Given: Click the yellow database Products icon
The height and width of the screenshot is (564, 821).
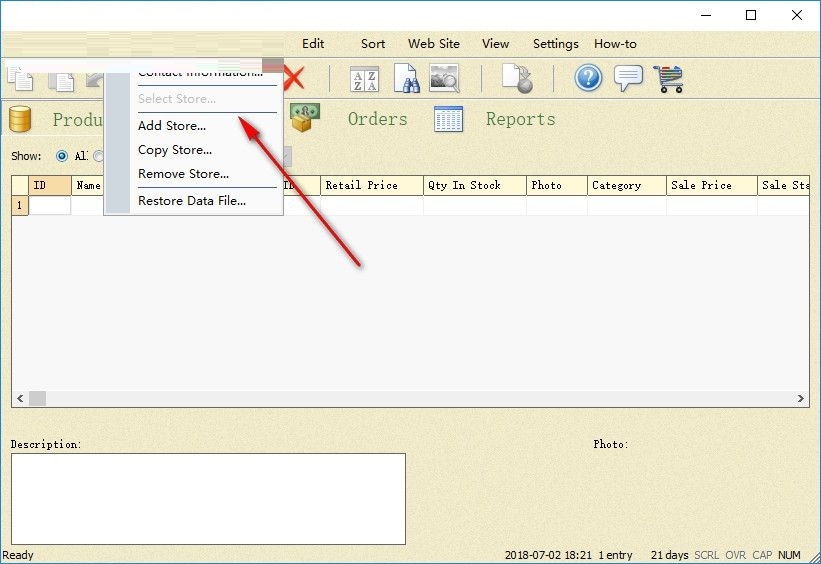Looking at the screenshot, I should pyautogui.click(x=20, y=119).
